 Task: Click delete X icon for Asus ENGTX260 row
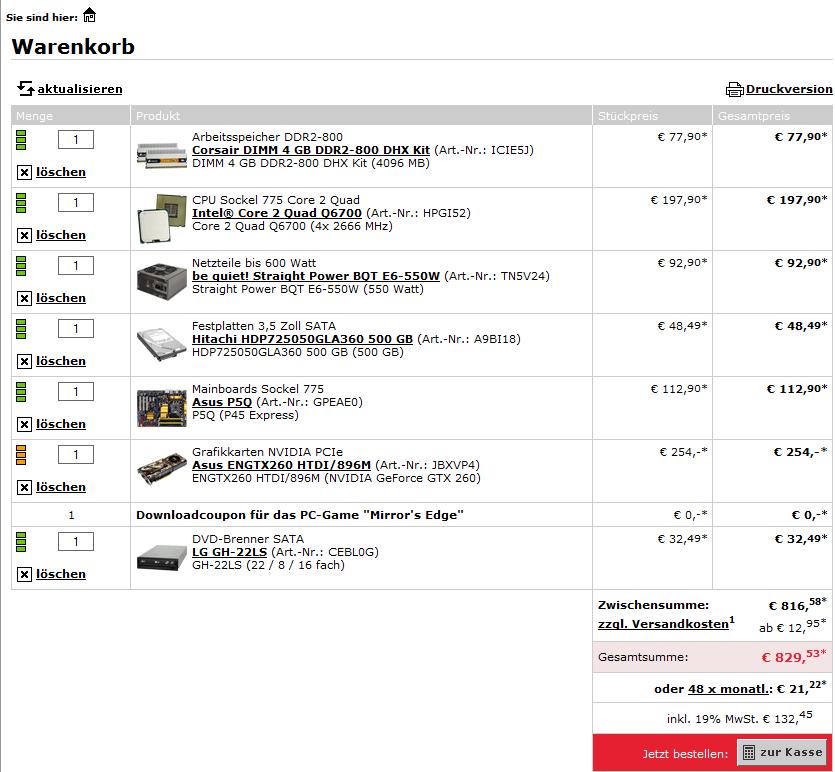pyautogui.click(x=24, y=487)
